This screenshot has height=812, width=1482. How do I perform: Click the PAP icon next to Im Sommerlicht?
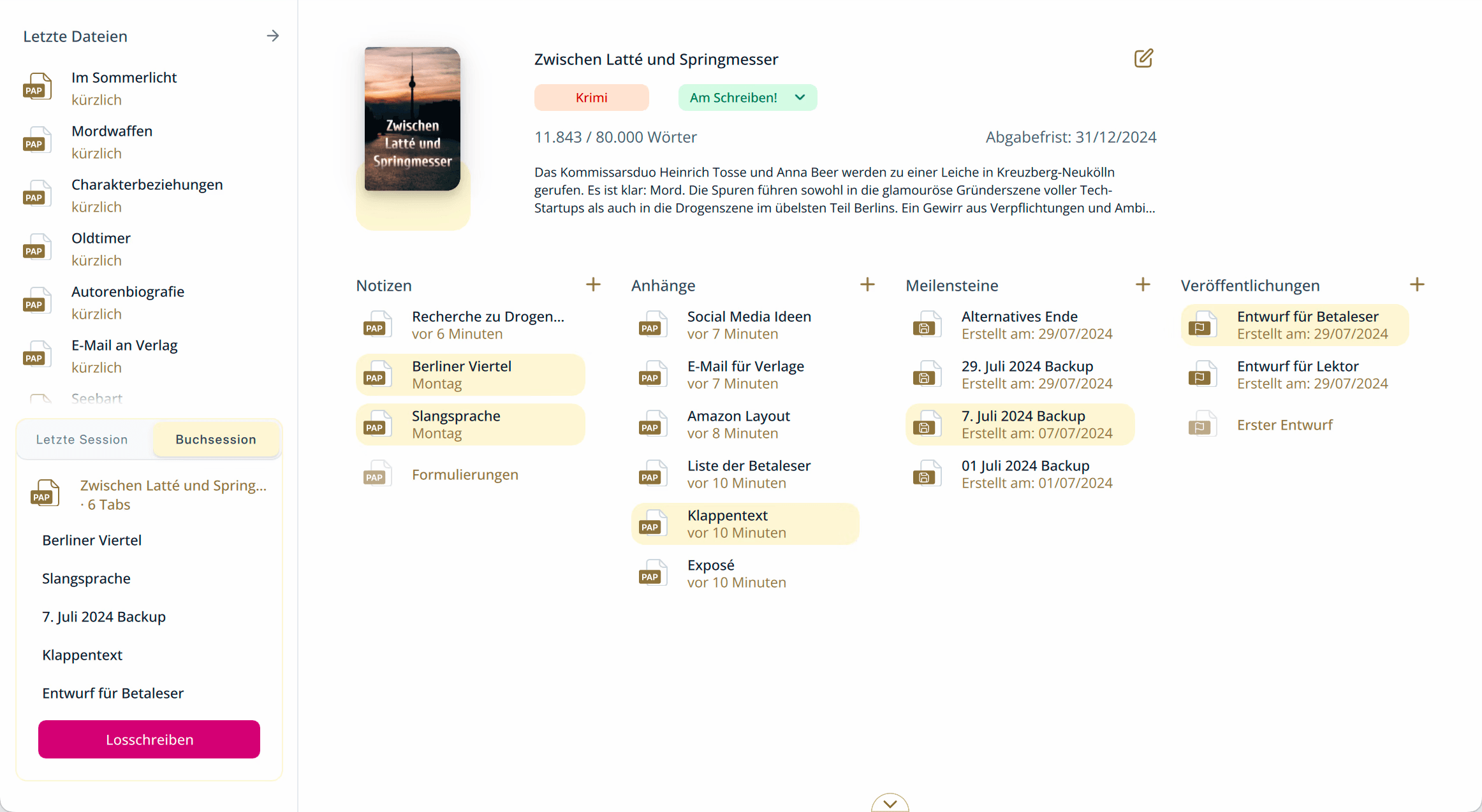[x=38, y=87]
